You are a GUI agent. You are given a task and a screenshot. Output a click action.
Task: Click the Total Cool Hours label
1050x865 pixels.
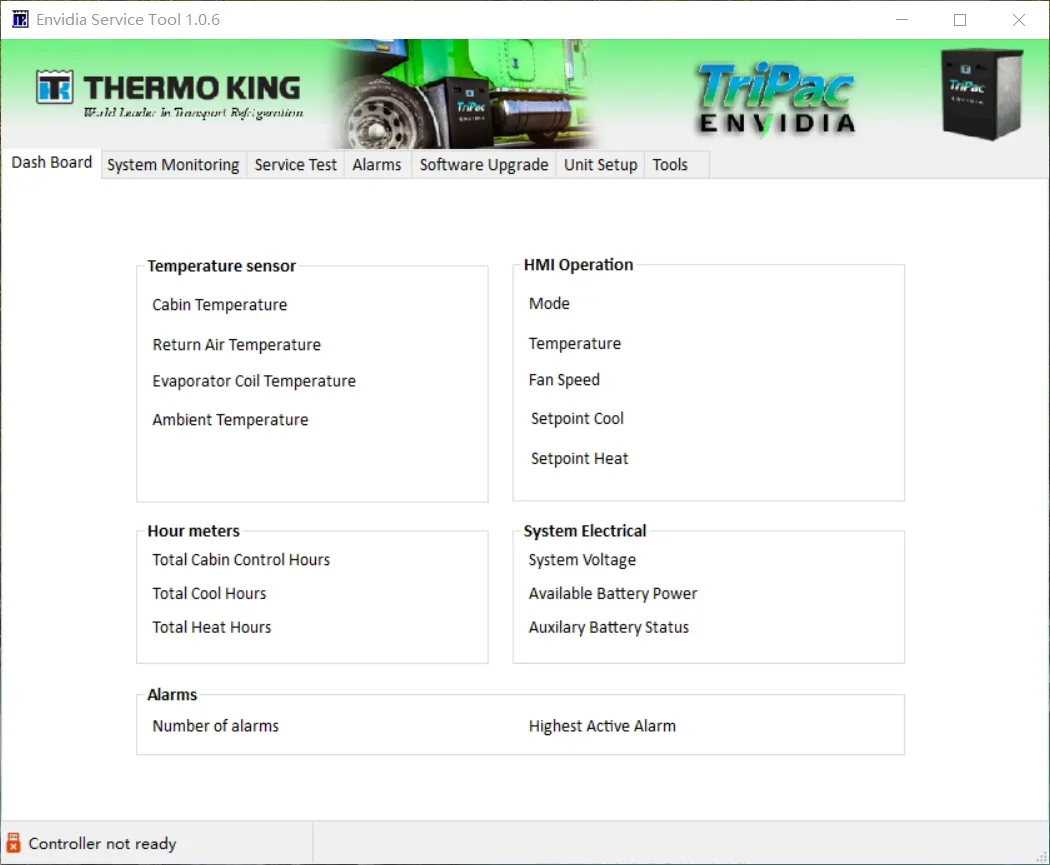209,593
